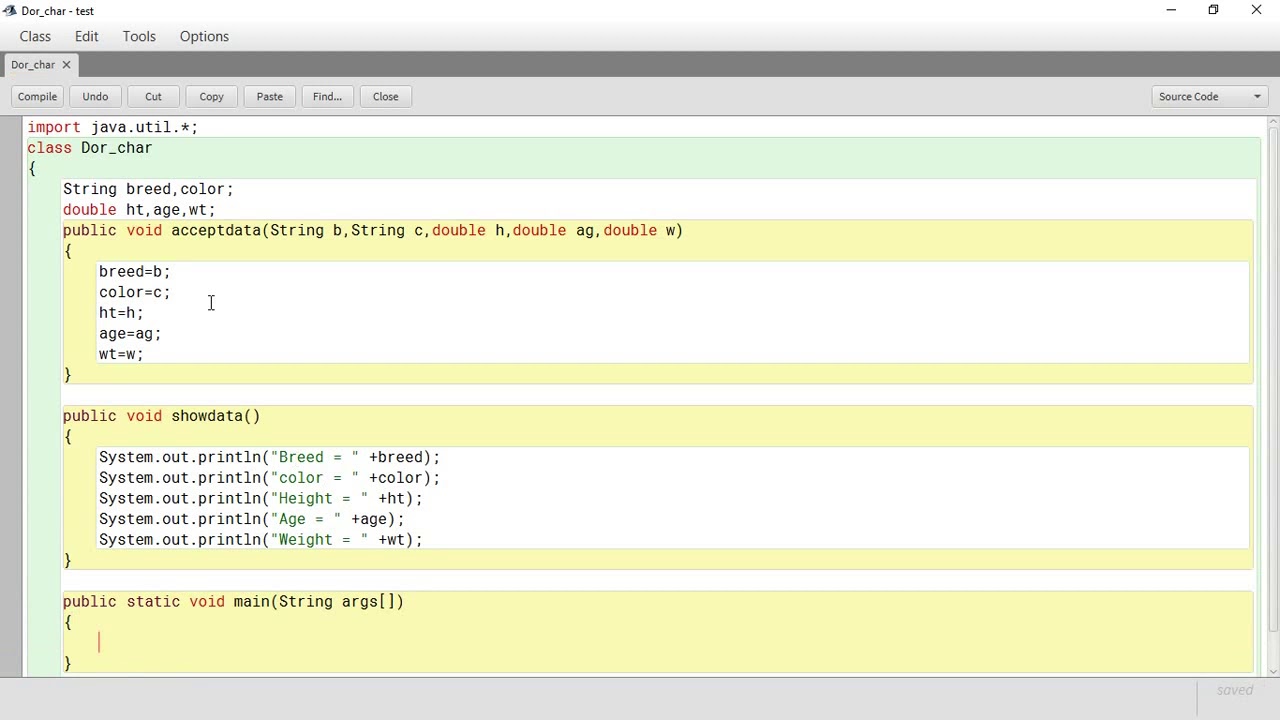The image size is (1280, 720).
Task: Click the println "Age = " line
Action: 251,519
